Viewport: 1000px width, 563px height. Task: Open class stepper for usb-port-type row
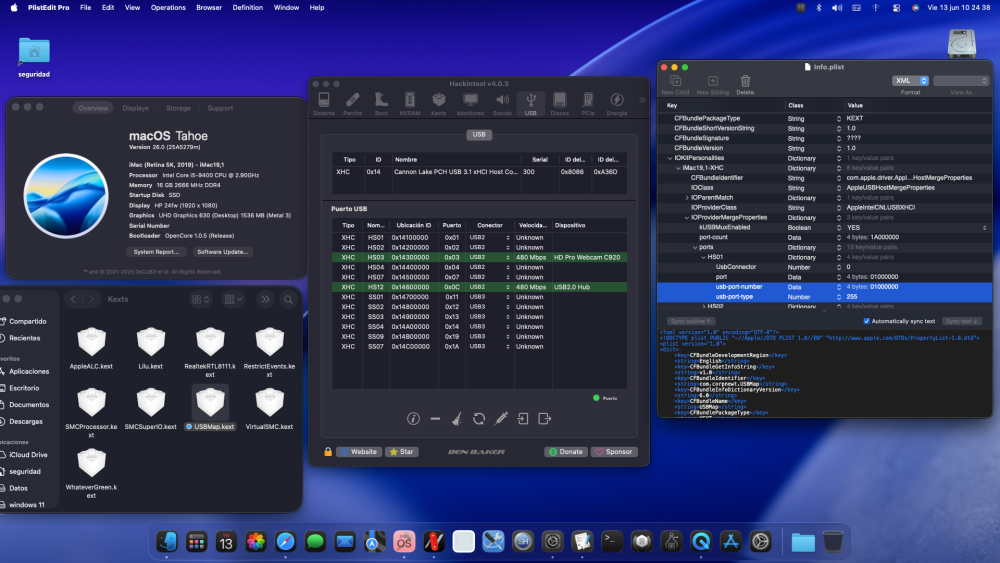click(839, 297)
